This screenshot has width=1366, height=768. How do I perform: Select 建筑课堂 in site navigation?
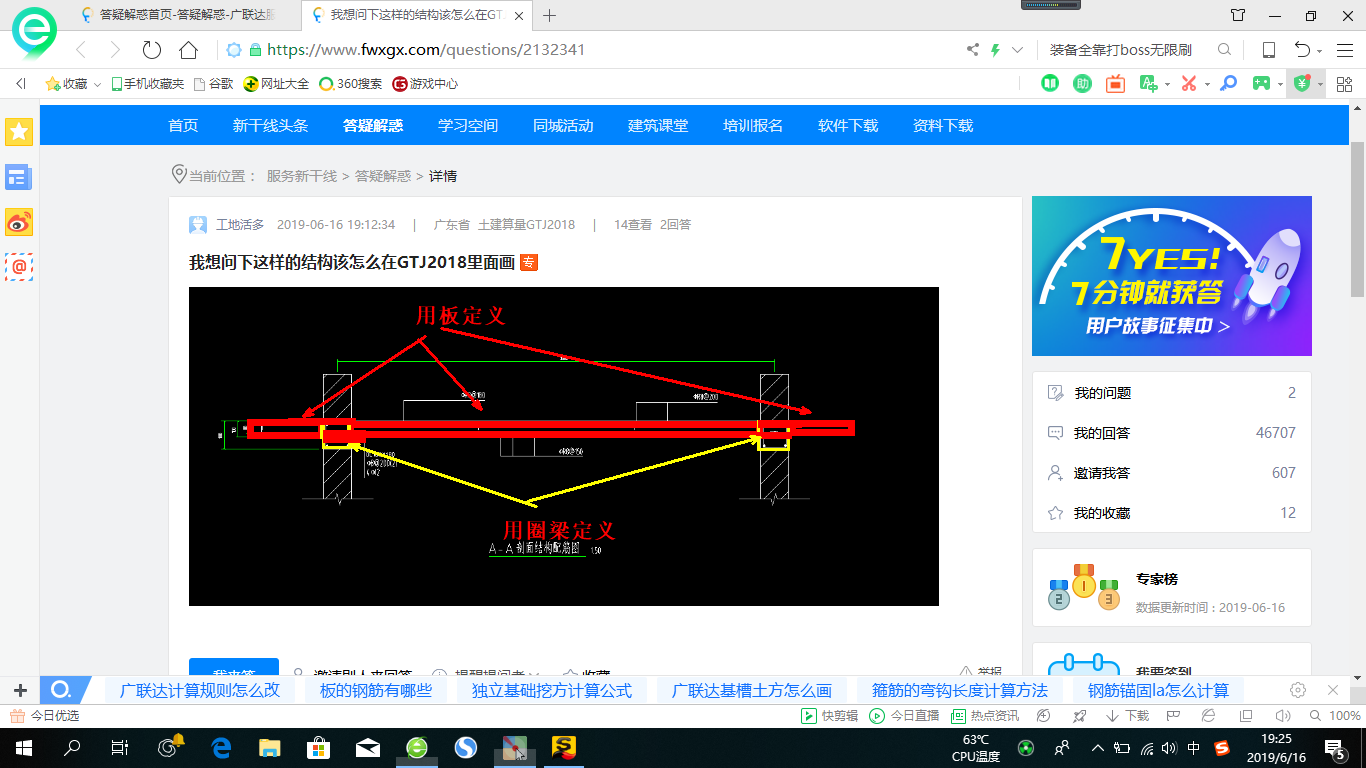coord(658,125)
